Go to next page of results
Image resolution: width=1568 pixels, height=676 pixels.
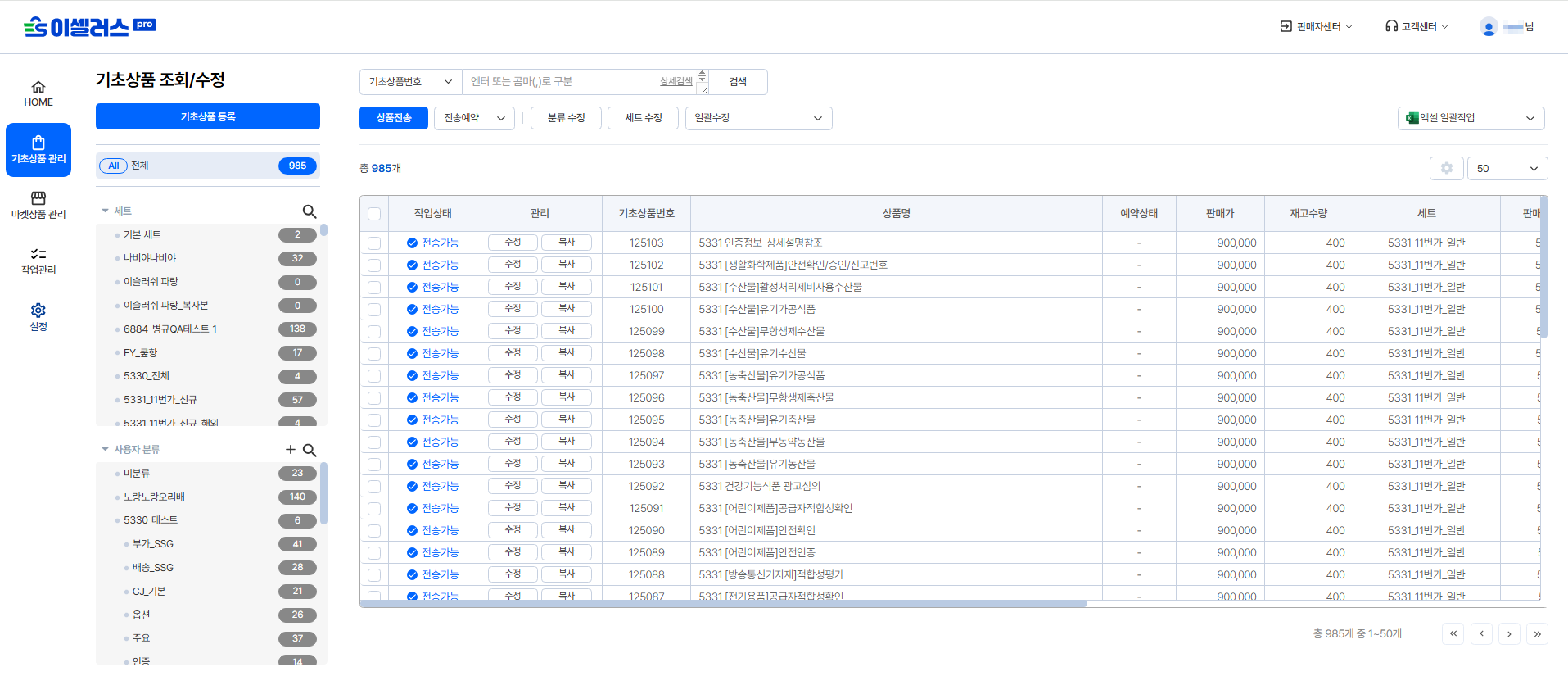(1509, 633)
